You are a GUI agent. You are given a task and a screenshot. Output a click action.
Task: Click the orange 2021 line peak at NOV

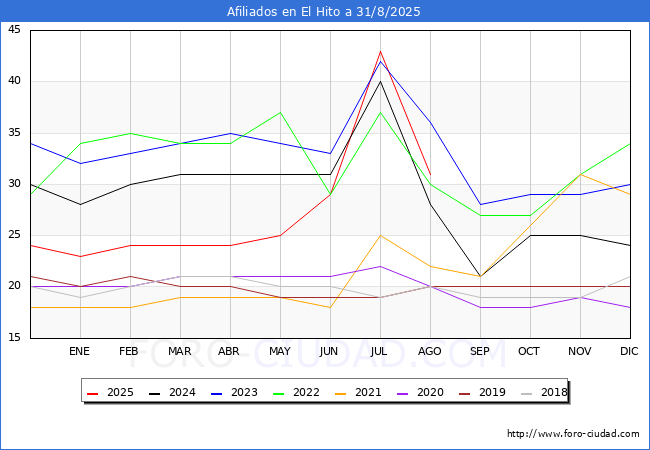[580, 174]
